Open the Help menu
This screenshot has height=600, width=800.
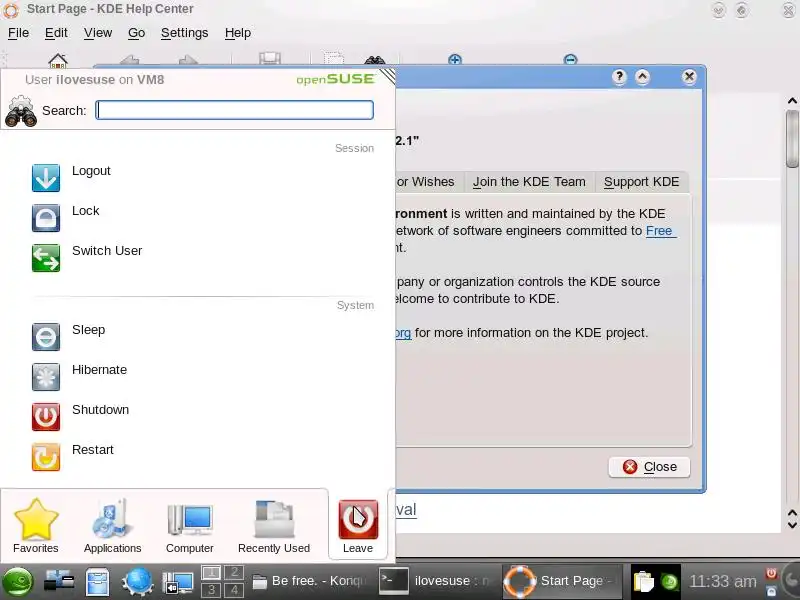click(x=238, y=33)
